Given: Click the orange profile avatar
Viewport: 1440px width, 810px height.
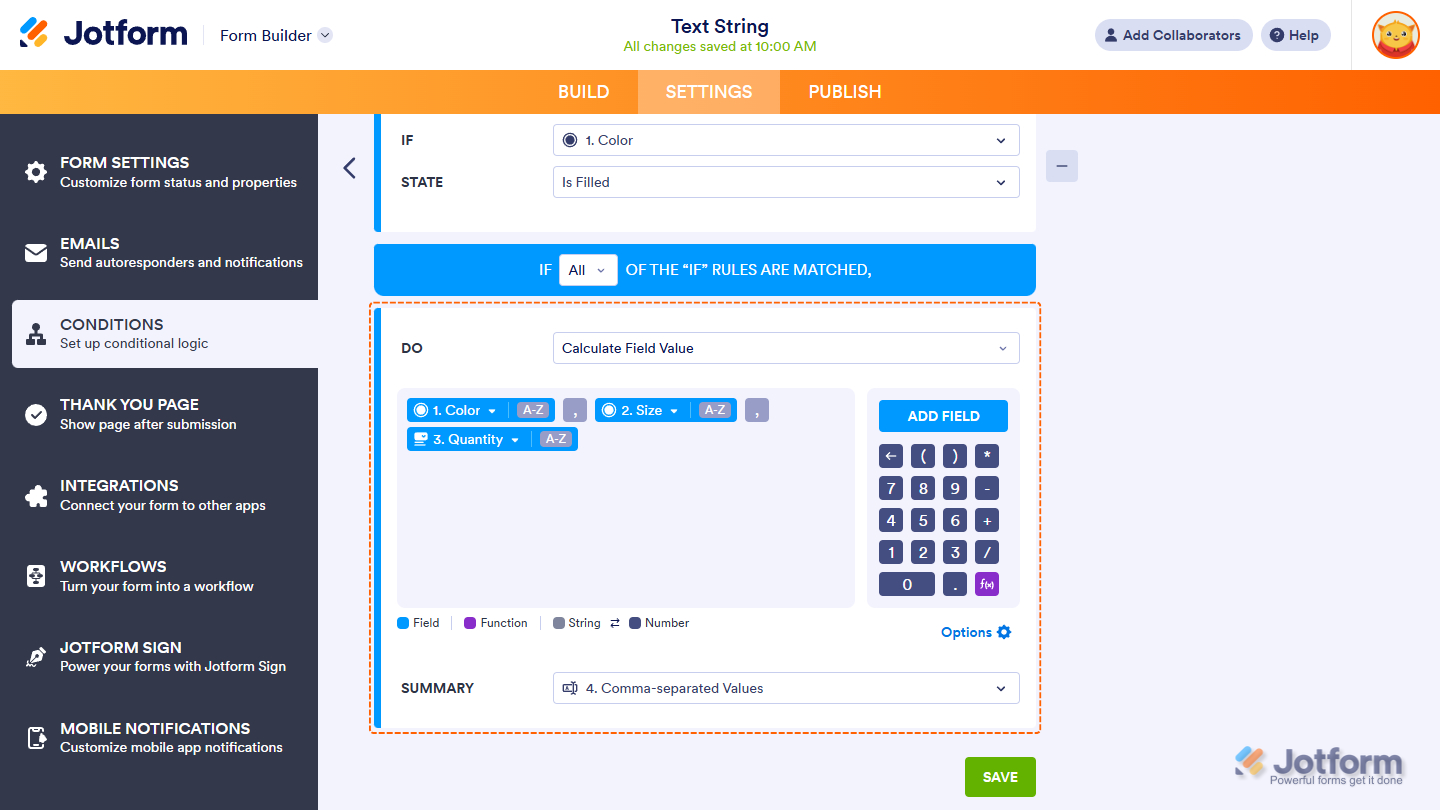Looking at the screenshot, I should coord(1395,35).
